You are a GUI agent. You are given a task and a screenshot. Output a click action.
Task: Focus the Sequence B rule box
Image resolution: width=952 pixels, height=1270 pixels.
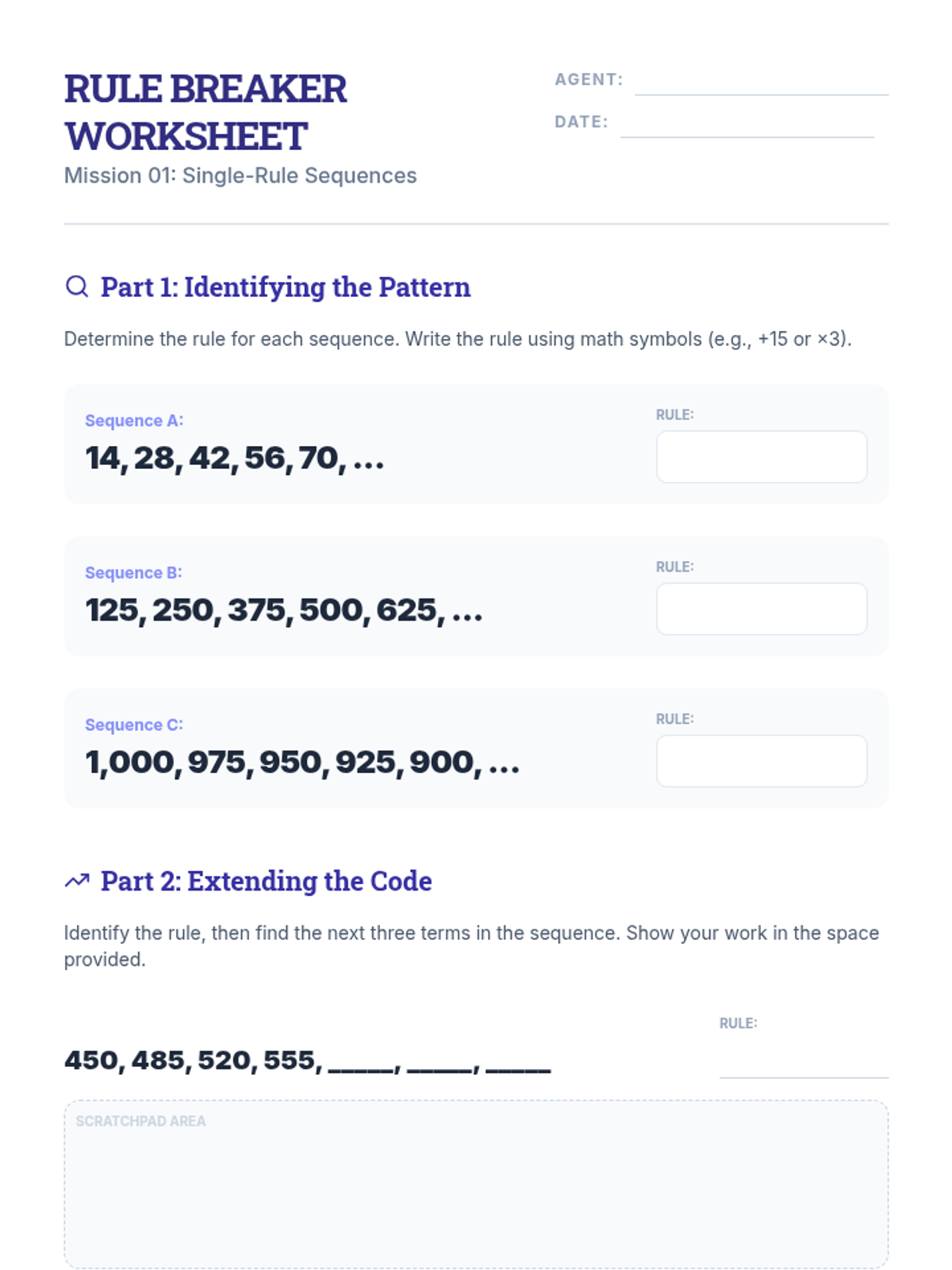point(761,609)
